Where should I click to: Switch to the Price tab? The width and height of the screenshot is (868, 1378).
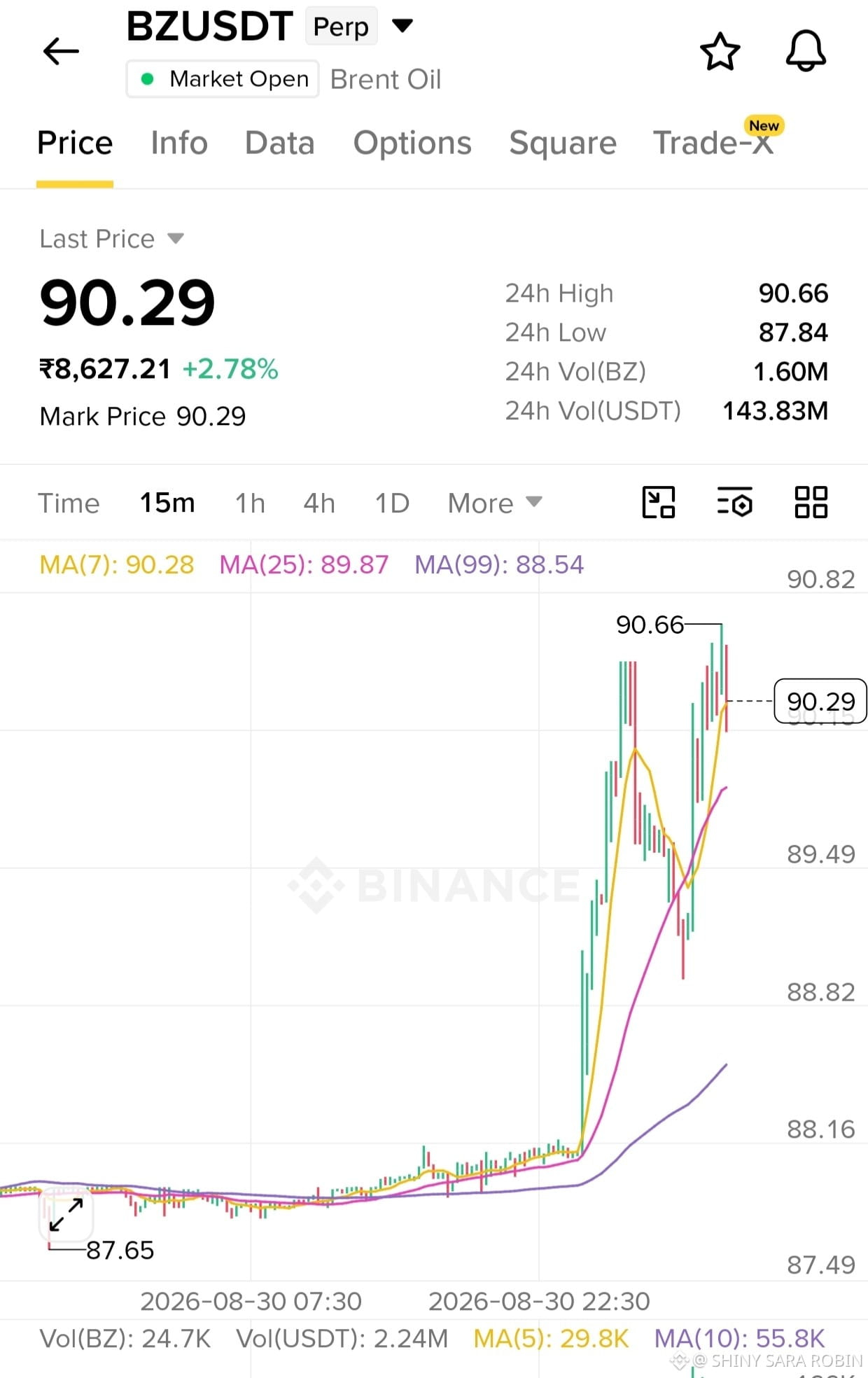tap(75, 143)
